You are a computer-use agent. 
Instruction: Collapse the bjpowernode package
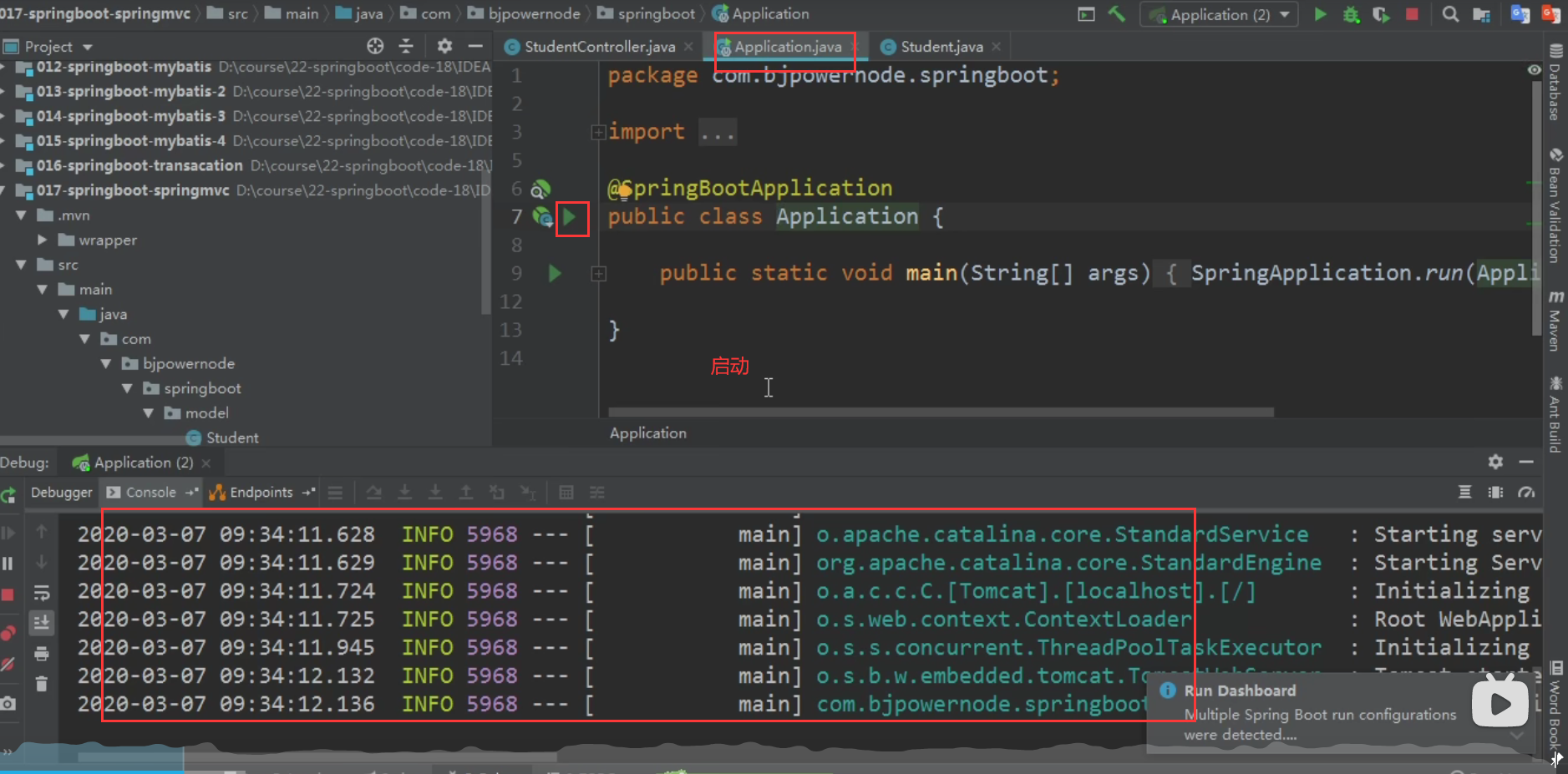[105, 363]
